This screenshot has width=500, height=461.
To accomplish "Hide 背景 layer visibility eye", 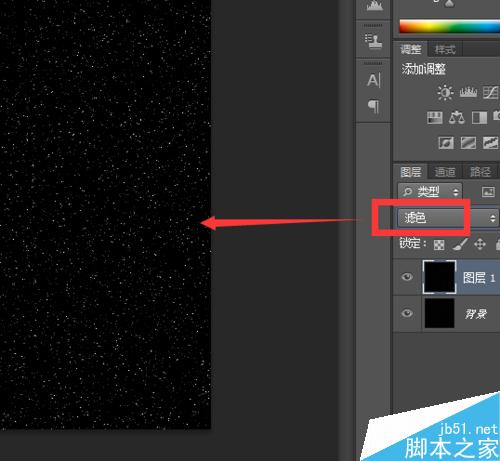I will tap(407, 313).
